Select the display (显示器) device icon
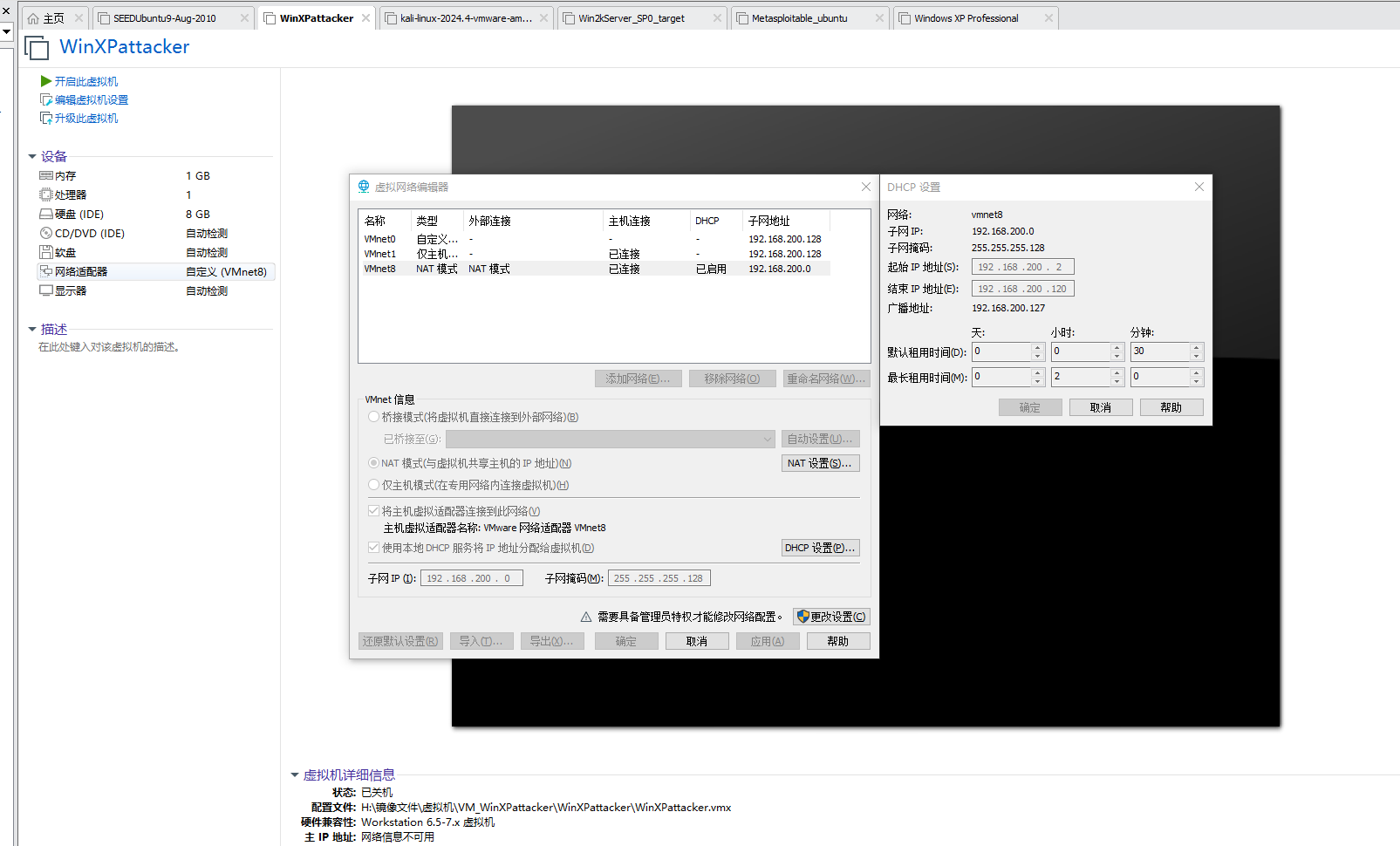The height and width of the screenshot is (846, 1400). point(46,290)
